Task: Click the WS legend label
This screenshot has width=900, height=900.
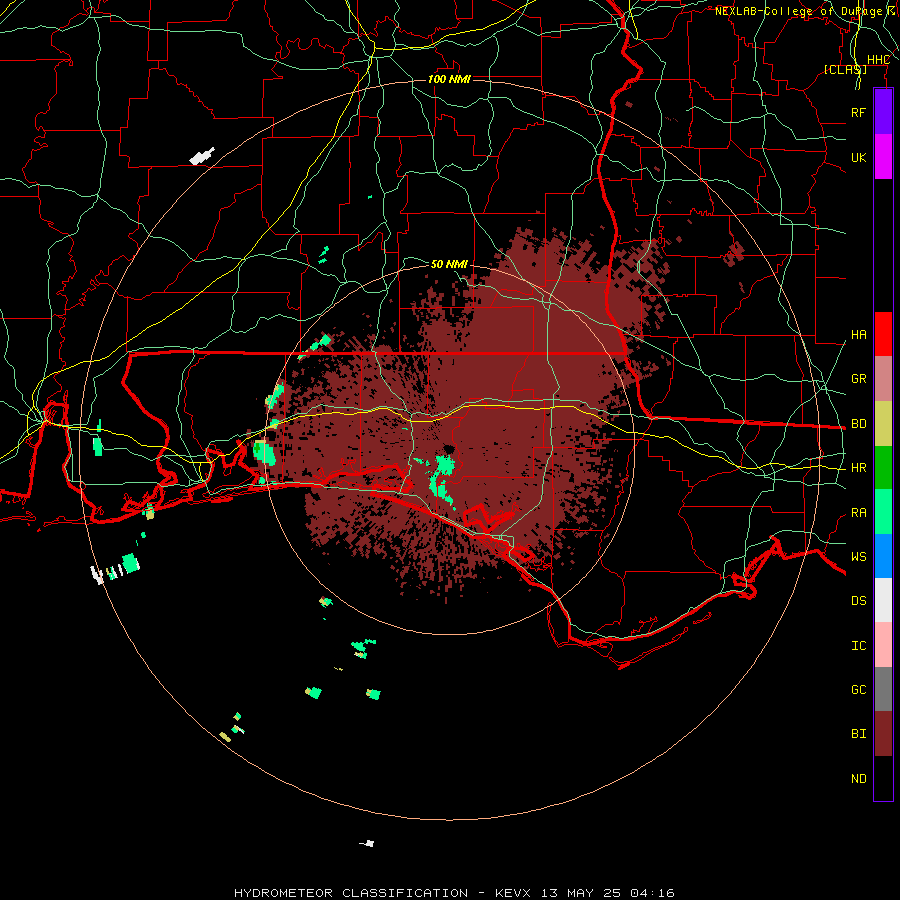Action: pyautogui.click(x=858, y=556)
